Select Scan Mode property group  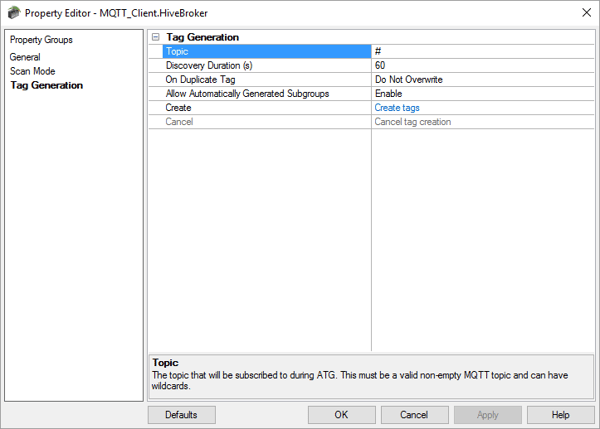tap(32, 71)
